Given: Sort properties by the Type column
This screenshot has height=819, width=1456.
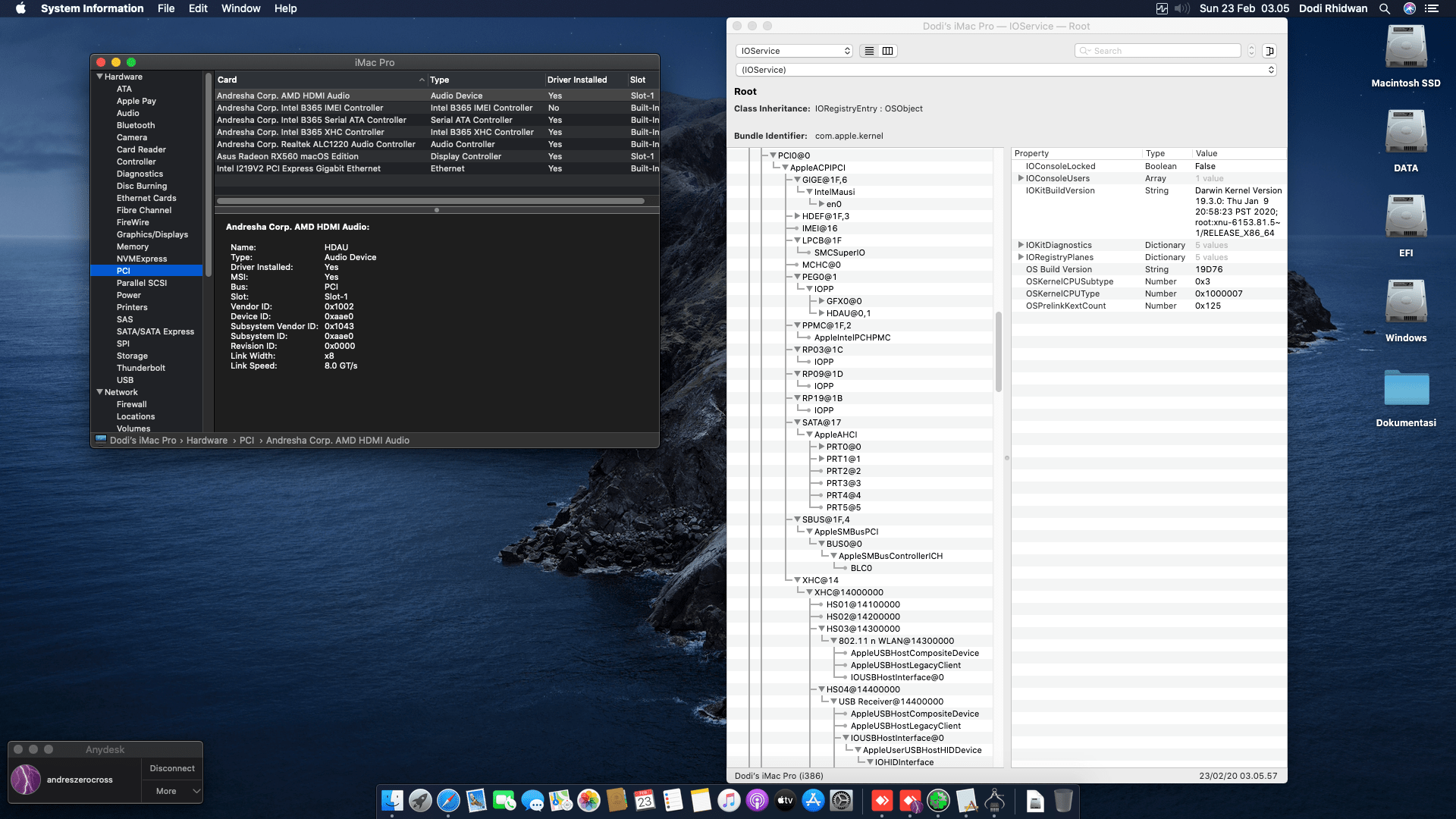Looking at the screenshot, I should [x=1166, y=153].
